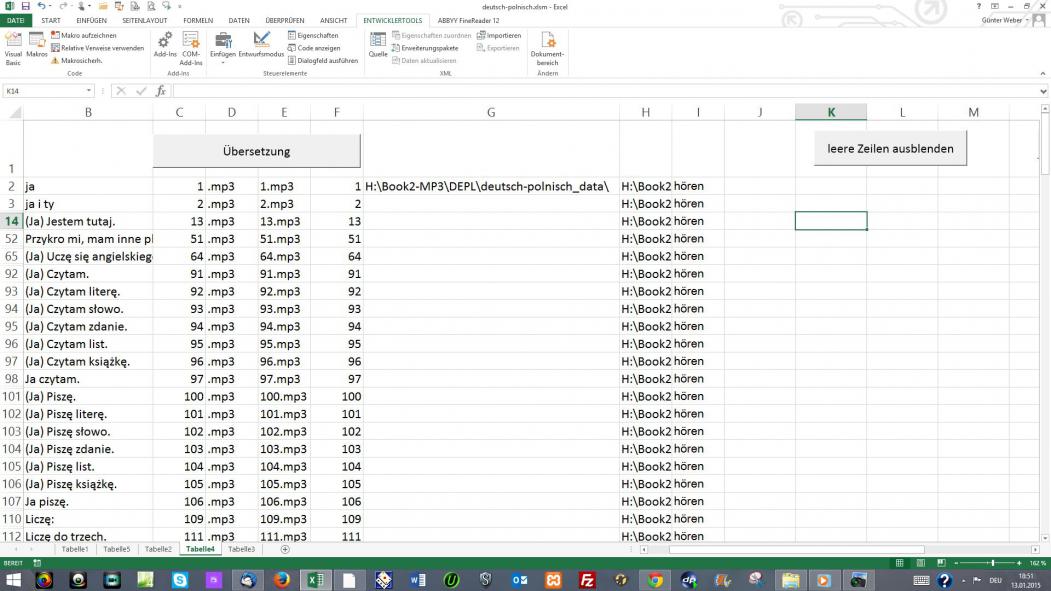The height and width of the screenshot is (591, 1051).
Task: Open the Makros dialog
Action: [x=37, y=45]
